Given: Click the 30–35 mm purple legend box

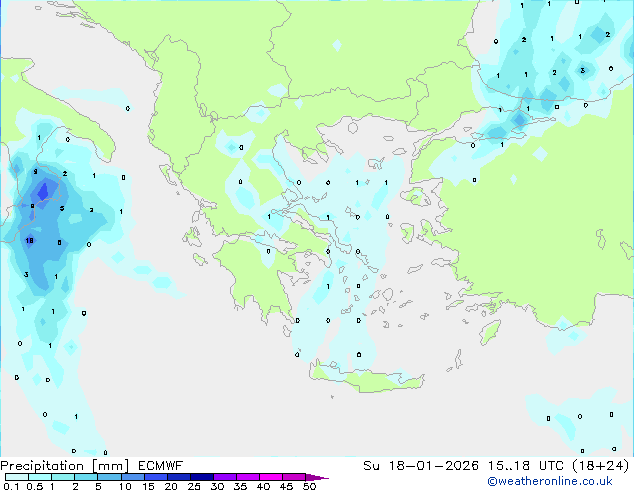Looking at the screenshot, I should pyautogui.click(x=224, y=477).
